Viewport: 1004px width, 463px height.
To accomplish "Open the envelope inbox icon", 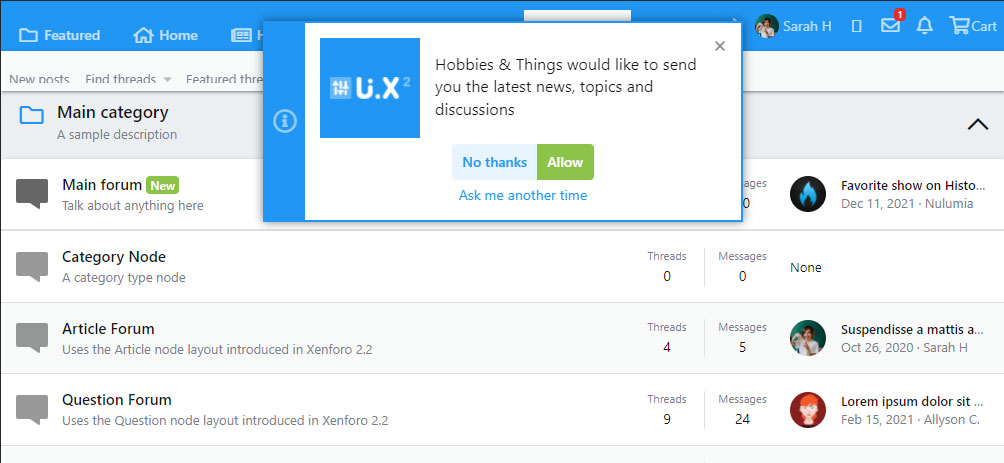I will 890,26.
